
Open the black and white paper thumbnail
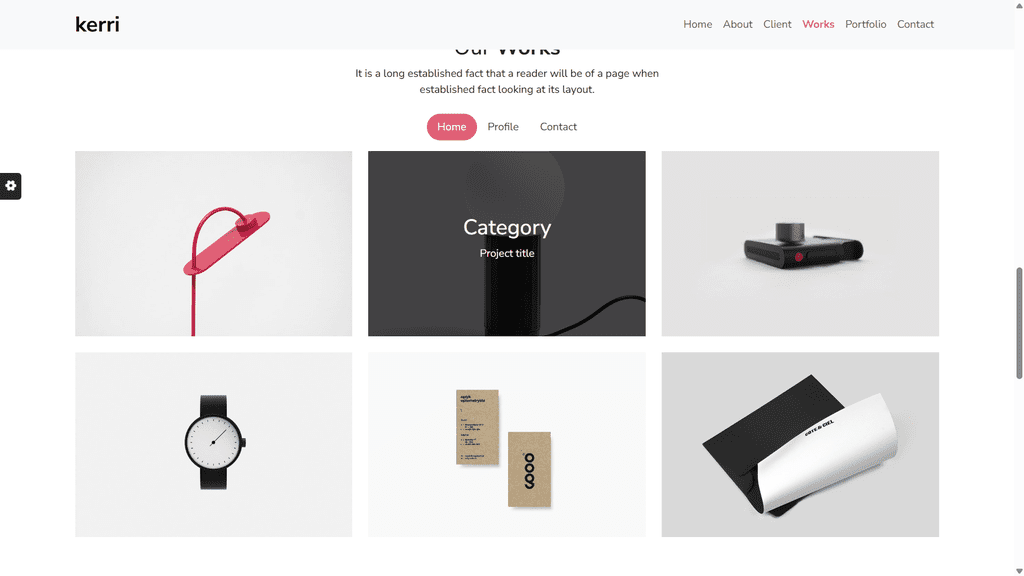click(800, 445)
